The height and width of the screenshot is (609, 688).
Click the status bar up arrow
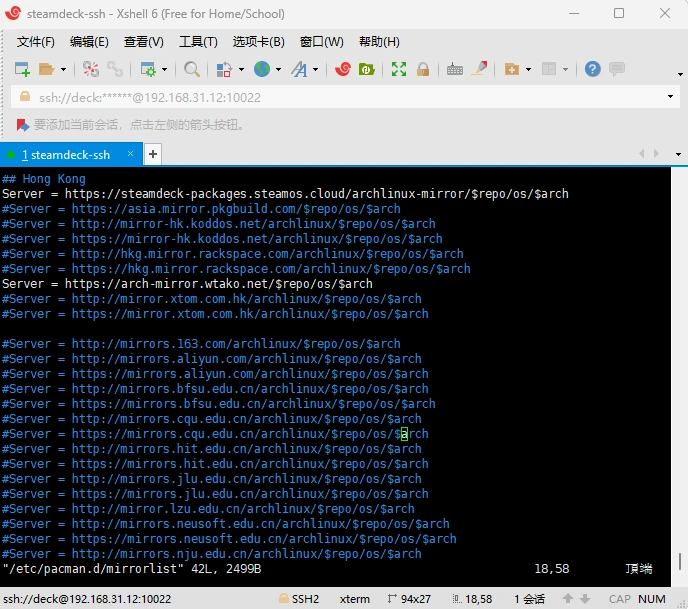coord(568,598)
